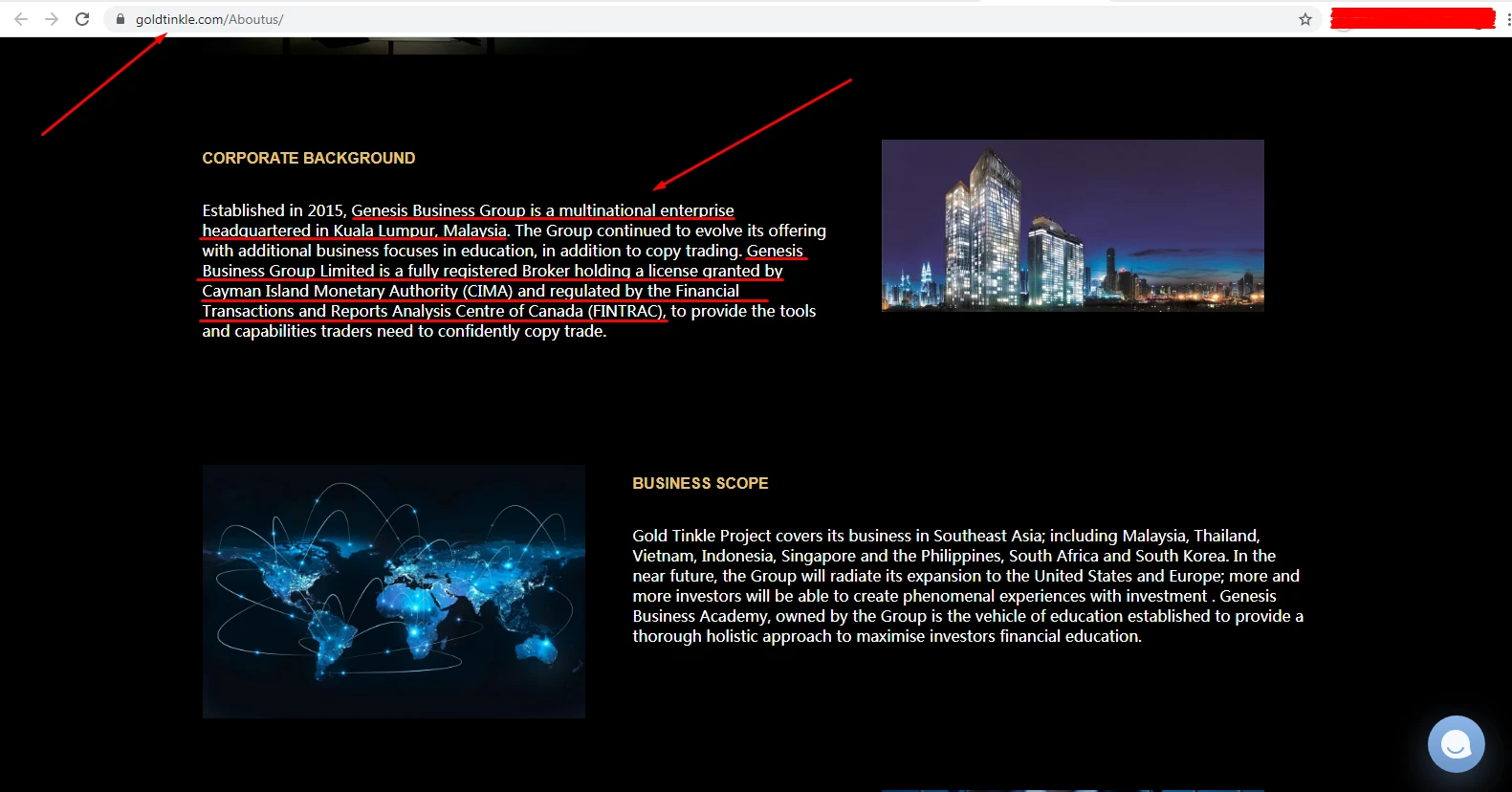Open the live chat bubble
The width and height of the screenshot is (1512, 792).
[1456, 743]
